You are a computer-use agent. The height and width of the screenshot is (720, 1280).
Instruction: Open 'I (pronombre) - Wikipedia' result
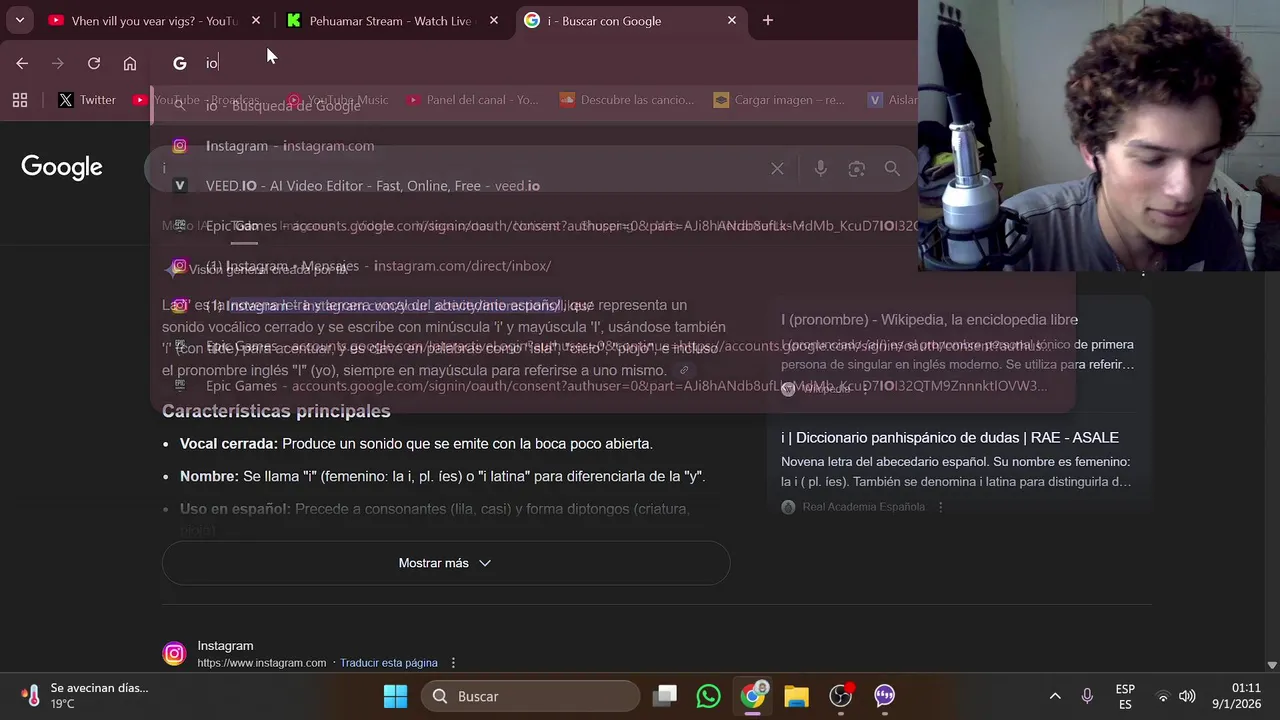tap(929, 320)
